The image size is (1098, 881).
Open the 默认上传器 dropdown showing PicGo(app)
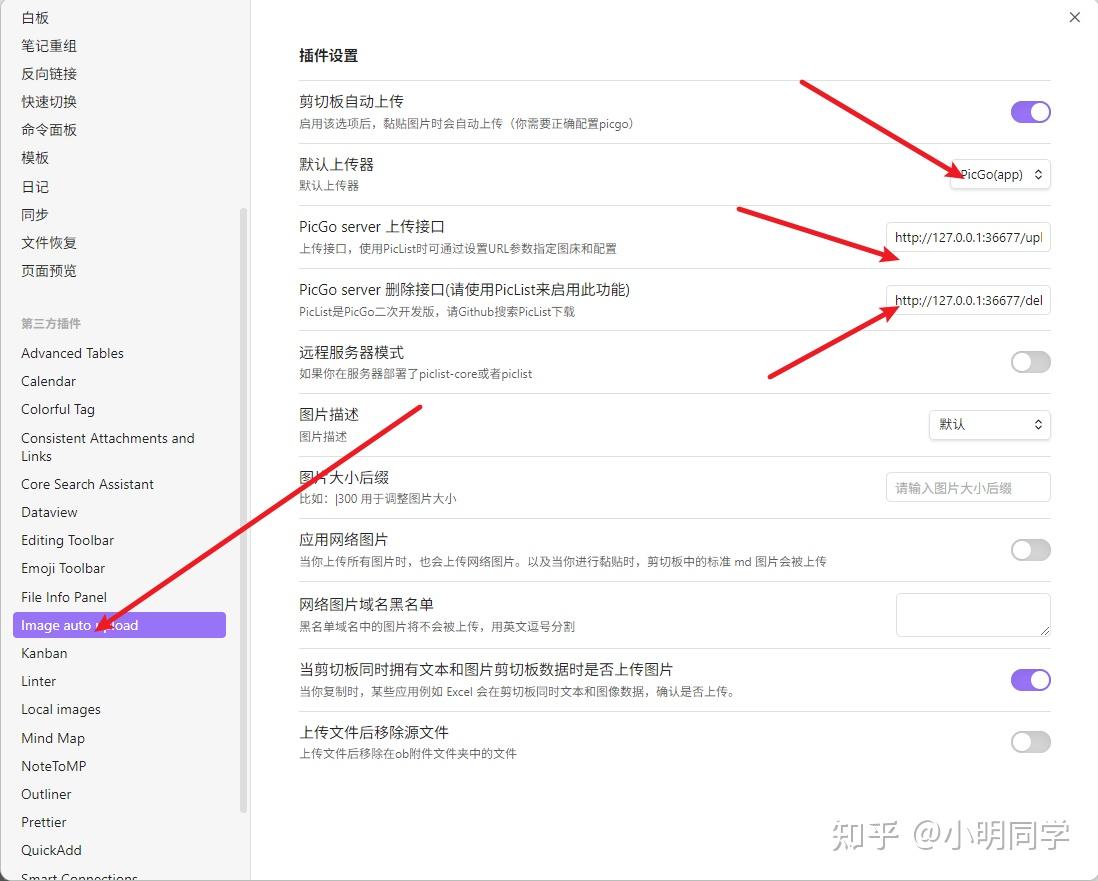click(x=999, y=174)
